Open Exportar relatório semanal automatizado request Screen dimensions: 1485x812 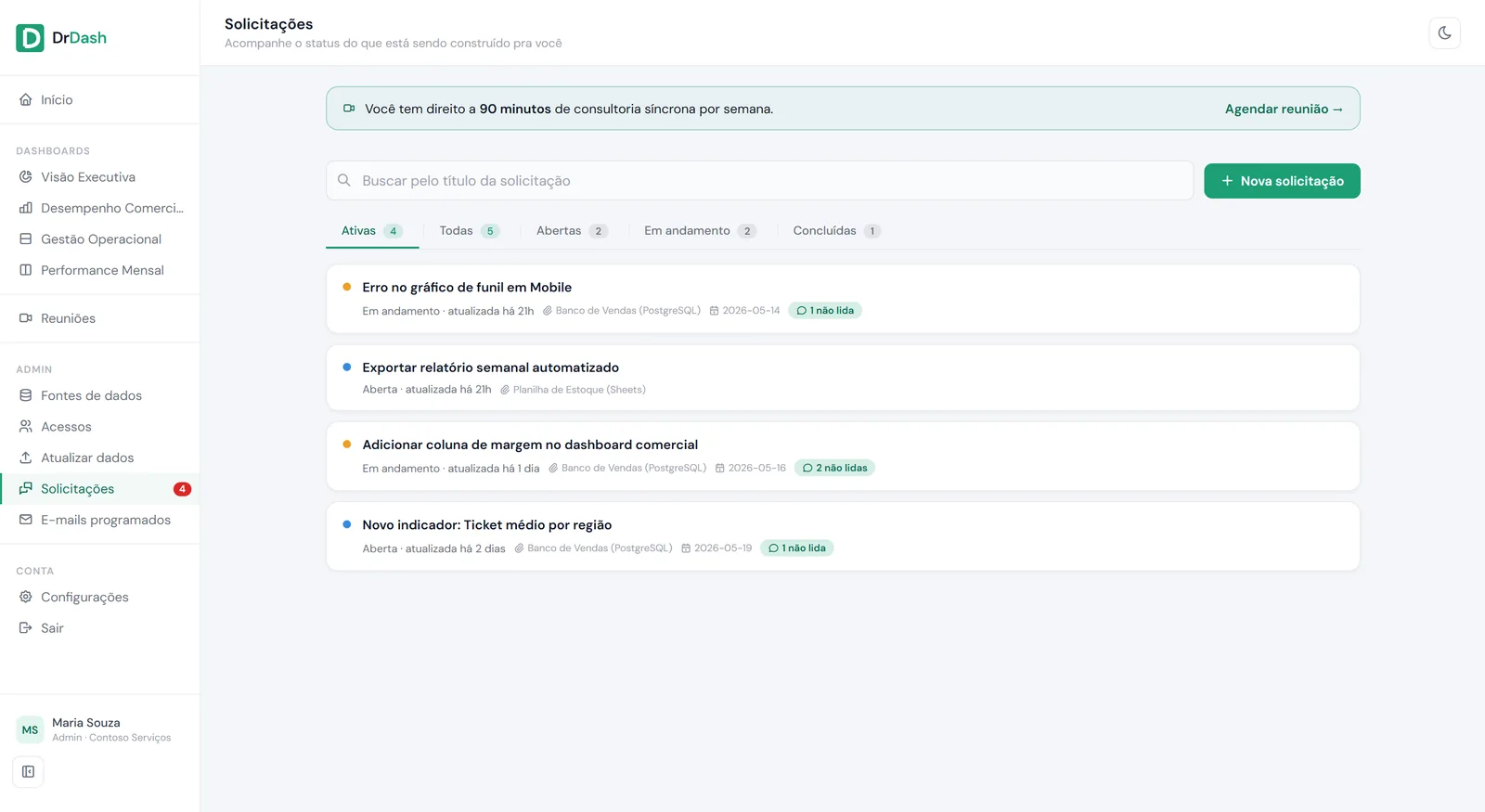843,378
